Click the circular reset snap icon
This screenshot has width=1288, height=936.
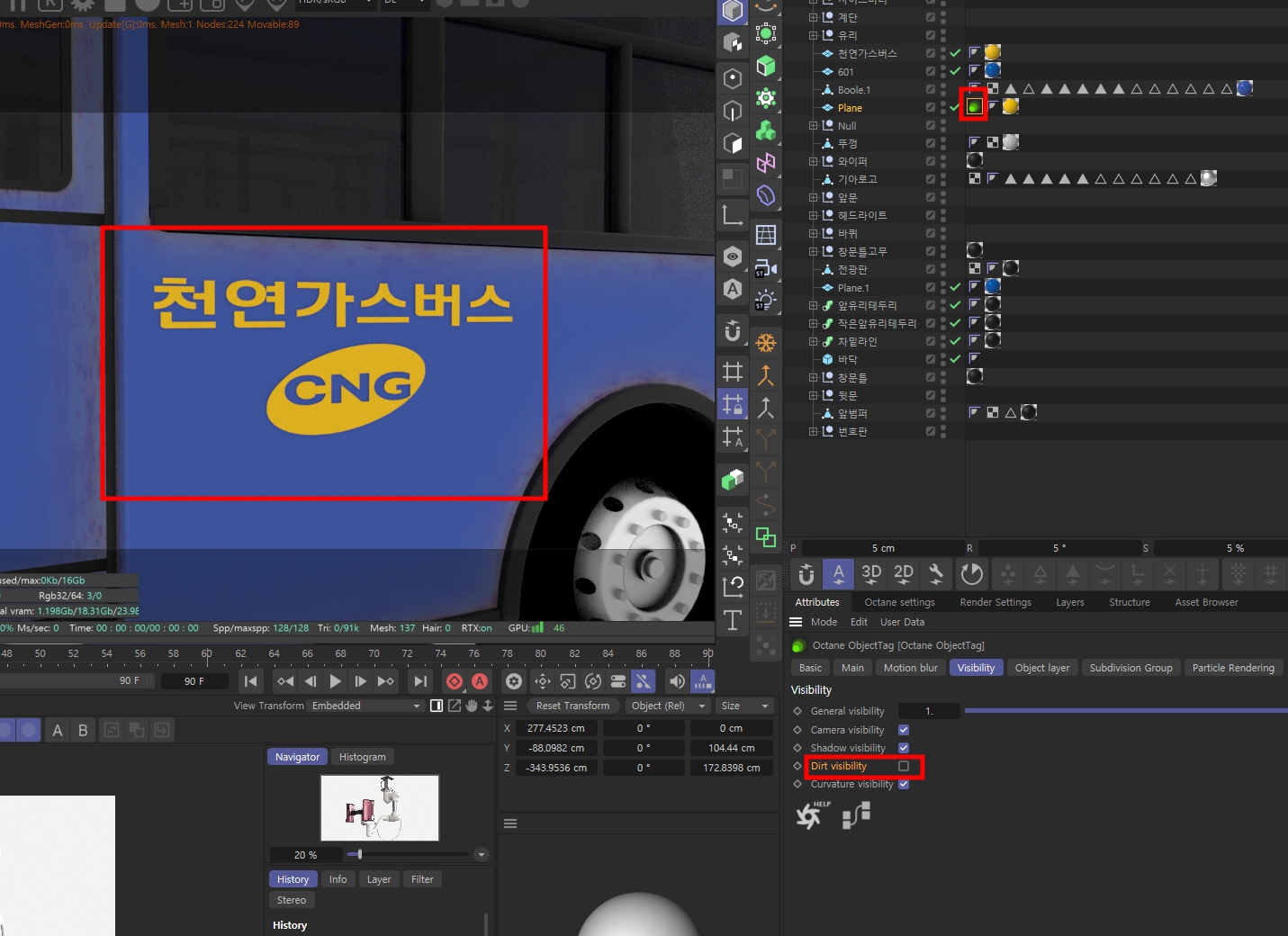[x=972, y=573]
